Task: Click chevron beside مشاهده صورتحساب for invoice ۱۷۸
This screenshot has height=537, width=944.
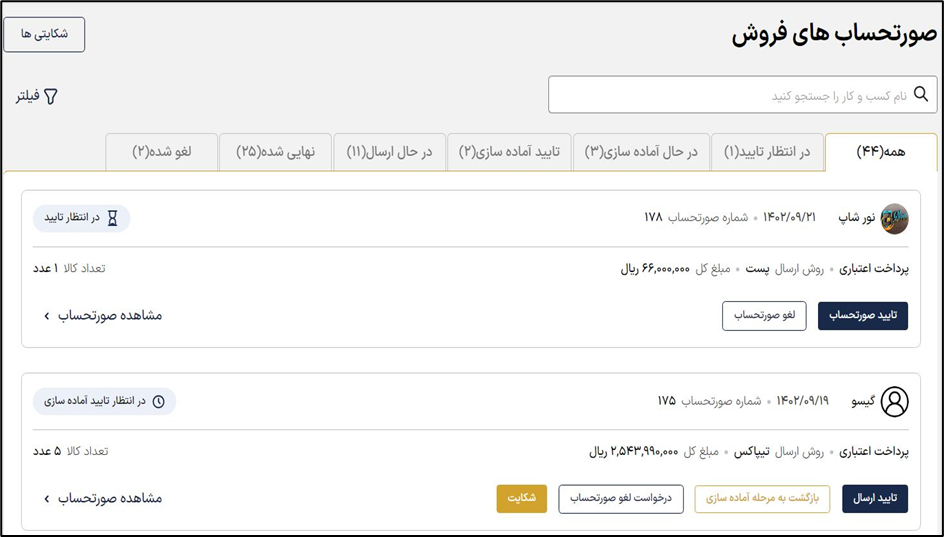Action: pos(46,316)
